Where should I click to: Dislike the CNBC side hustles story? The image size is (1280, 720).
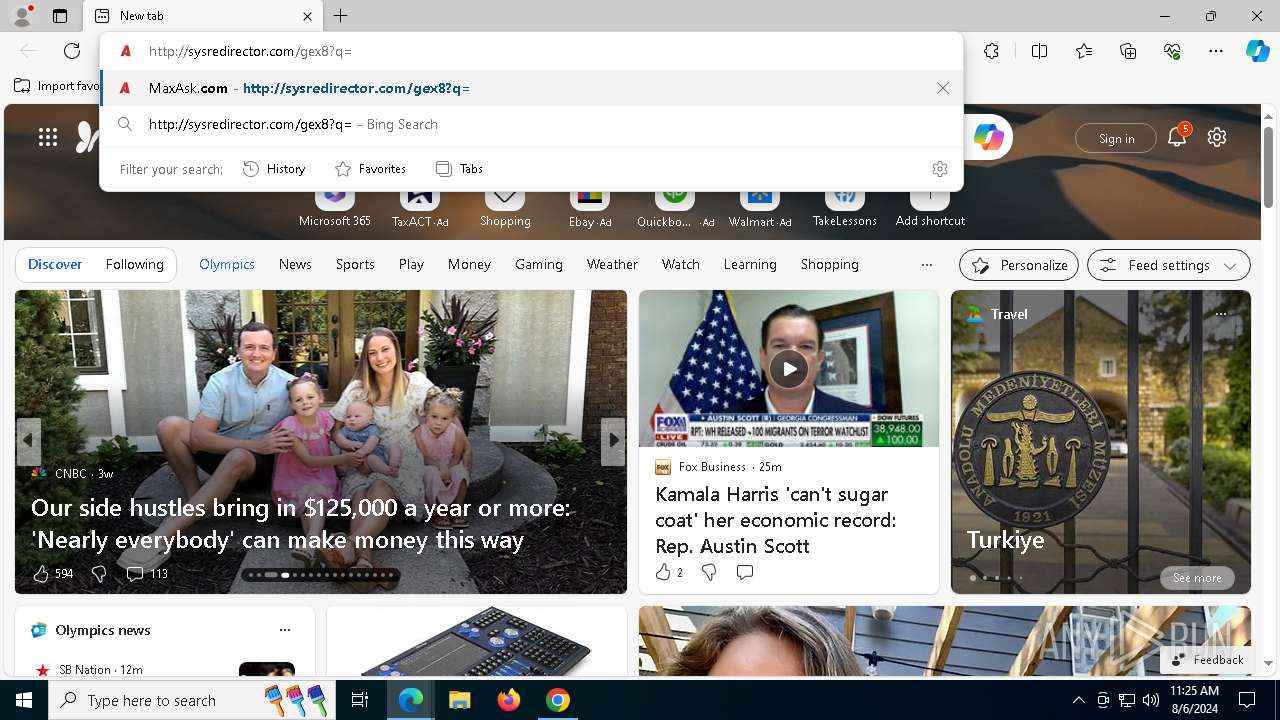99,574
